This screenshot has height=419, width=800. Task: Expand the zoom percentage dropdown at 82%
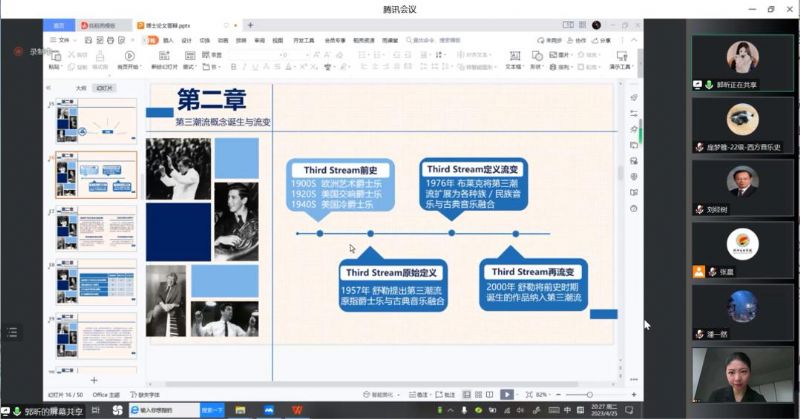(x=542, y=395)
